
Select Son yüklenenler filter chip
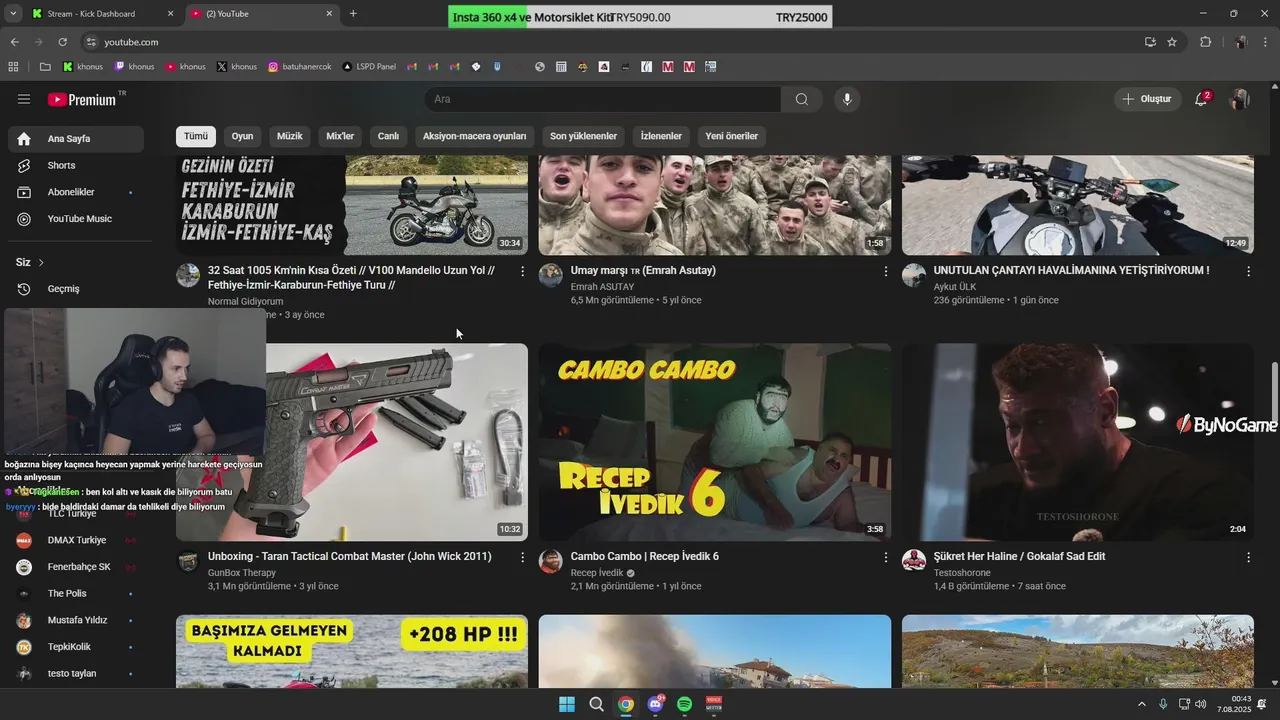click(x=583, y=136)
